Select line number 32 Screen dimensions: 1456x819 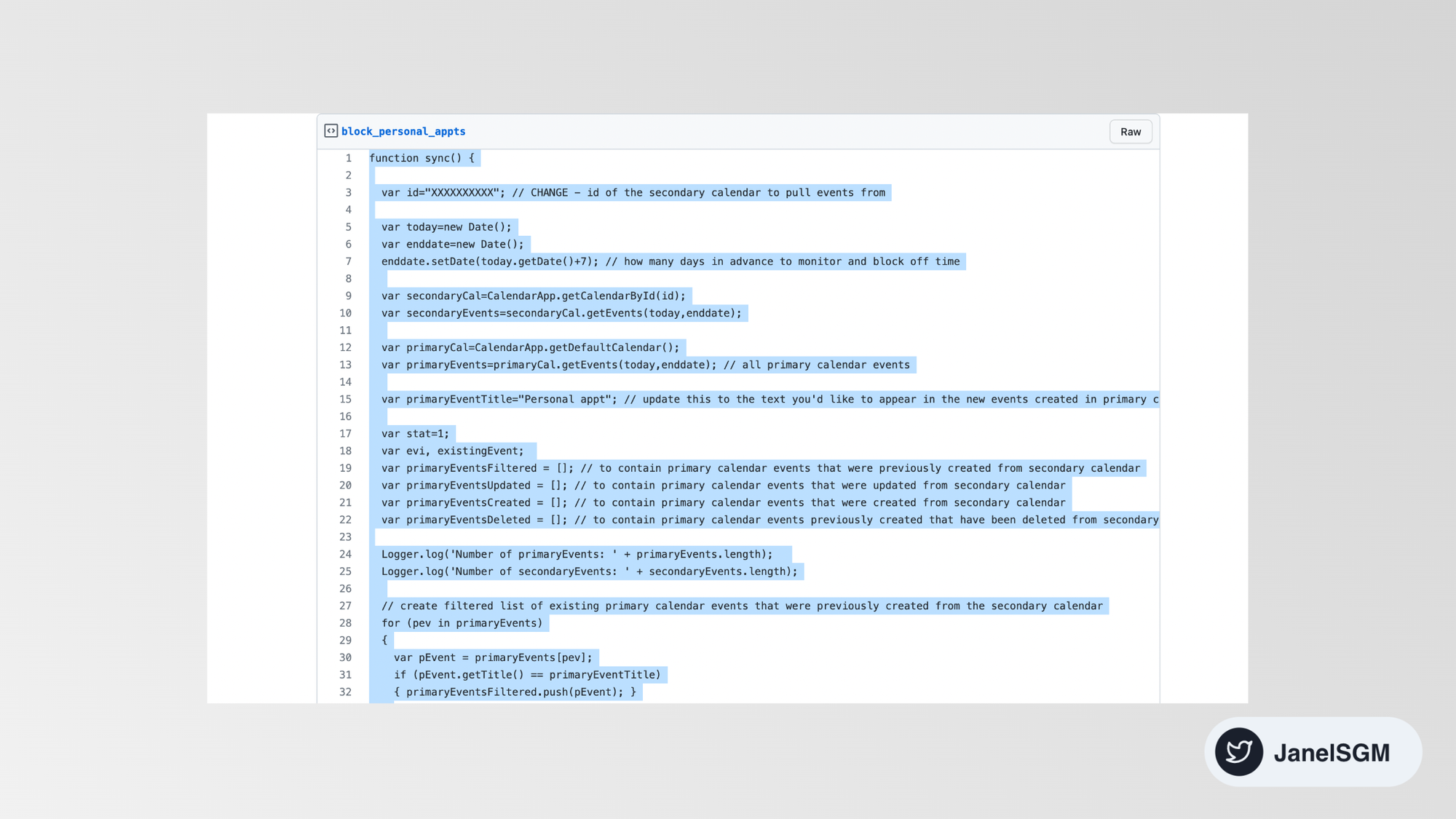[346, 692]
